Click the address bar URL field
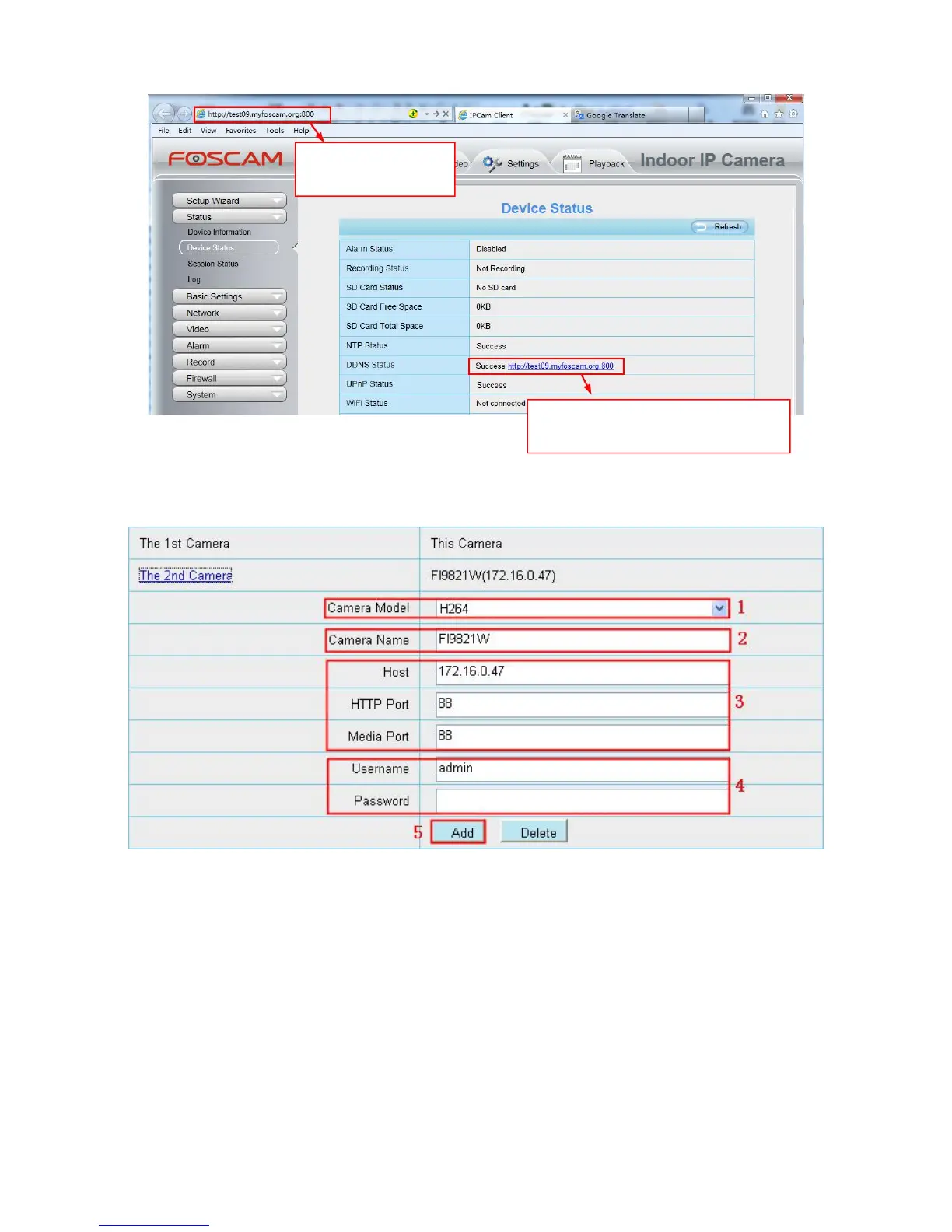The width and height of the screenshot is (952, 1232). (262, 114)
